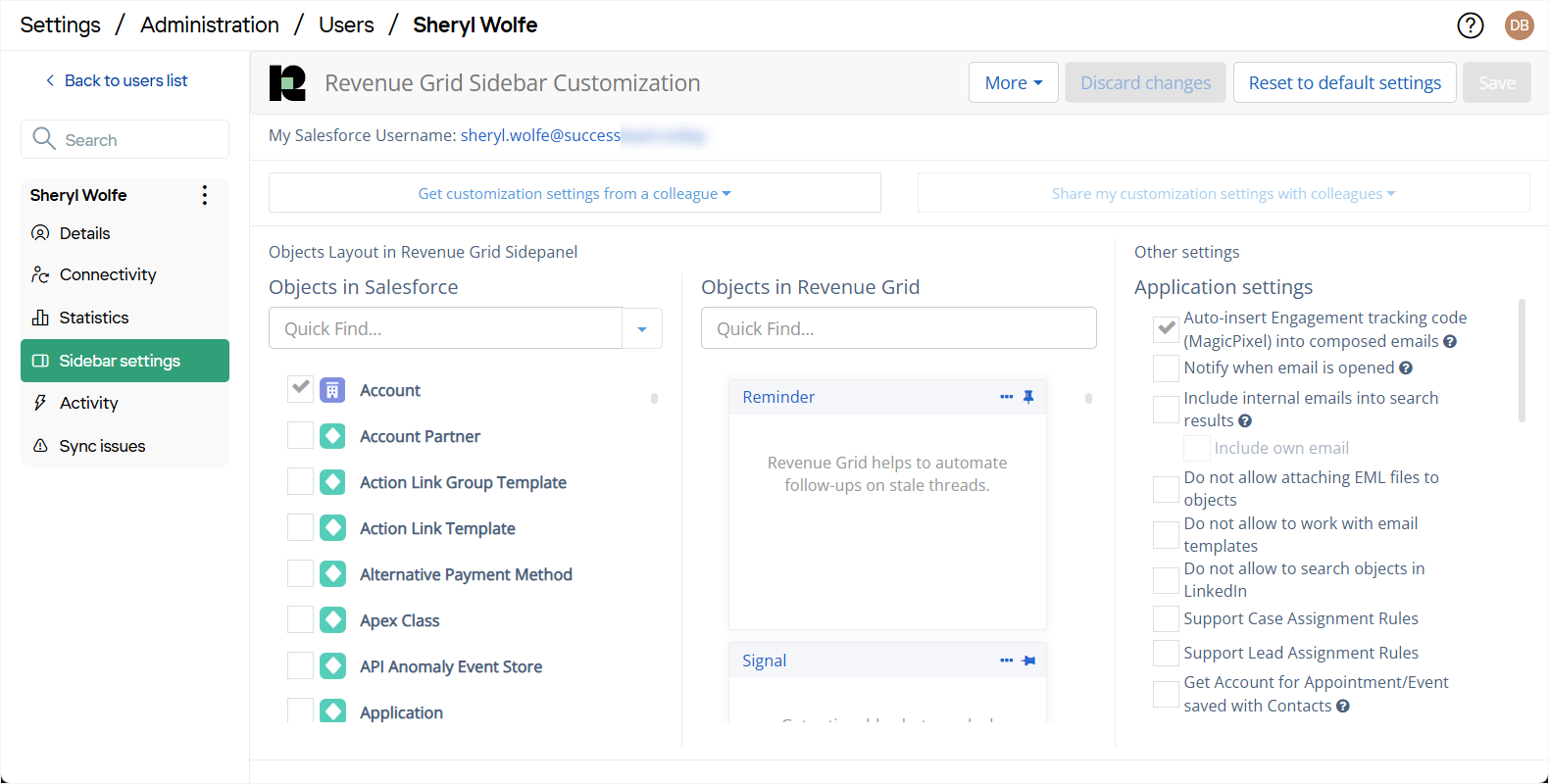Open Sheryl Wolfe three-dot options menu

click(205, 195)
